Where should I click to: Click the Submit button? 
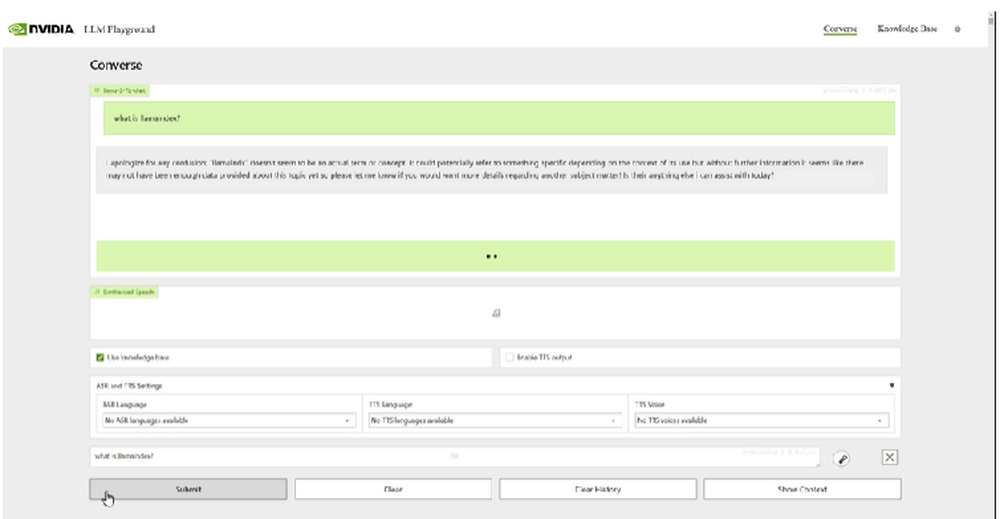[188, 489]
